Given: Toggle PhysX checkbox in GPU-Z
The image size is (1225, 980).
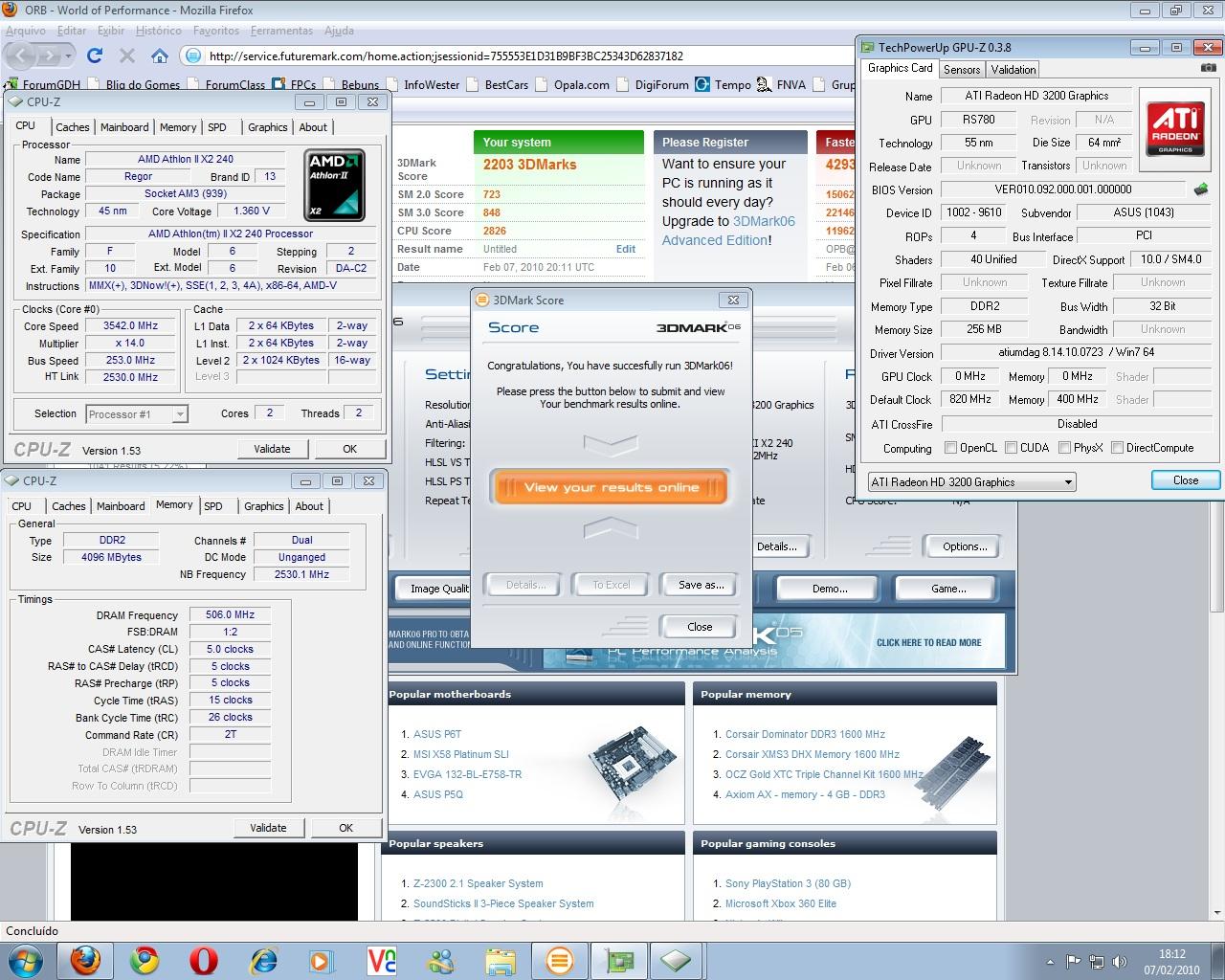Looking at the screenshot, I should (x=1064, y=448).
